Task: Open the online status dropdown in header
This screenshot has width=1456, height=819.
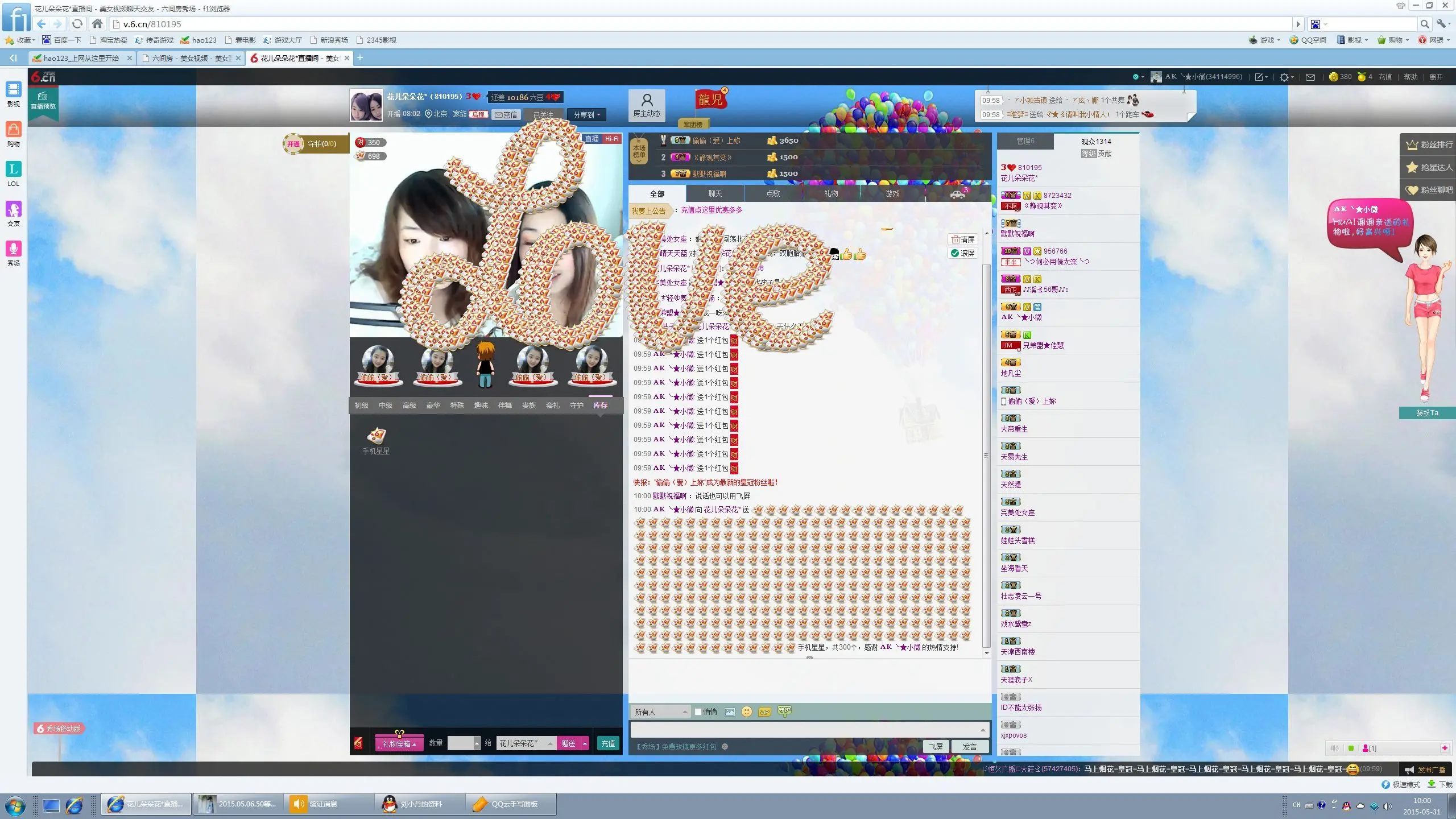Action: pyautogui.click(x=1139, y=77)
